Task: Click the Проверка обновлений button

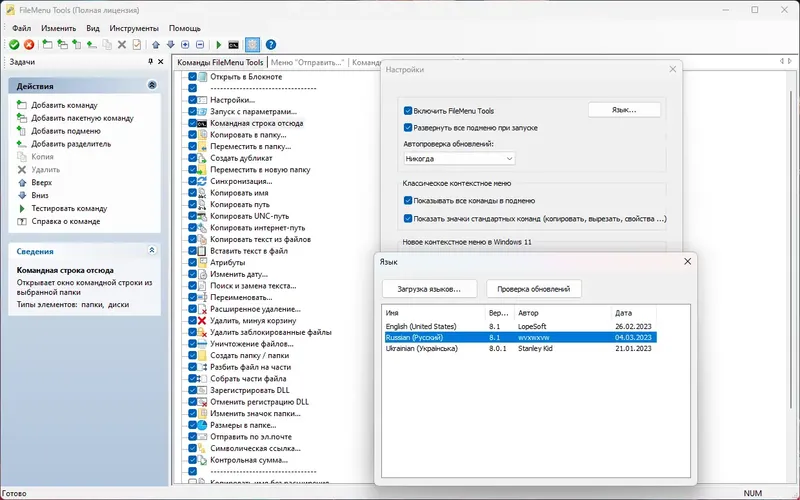Action: pos(534,289)
